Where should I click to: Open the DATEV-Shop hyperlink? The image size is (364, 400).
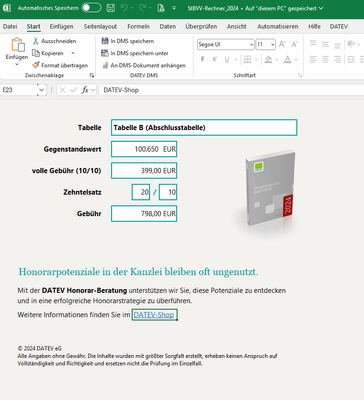pos(154,315)
